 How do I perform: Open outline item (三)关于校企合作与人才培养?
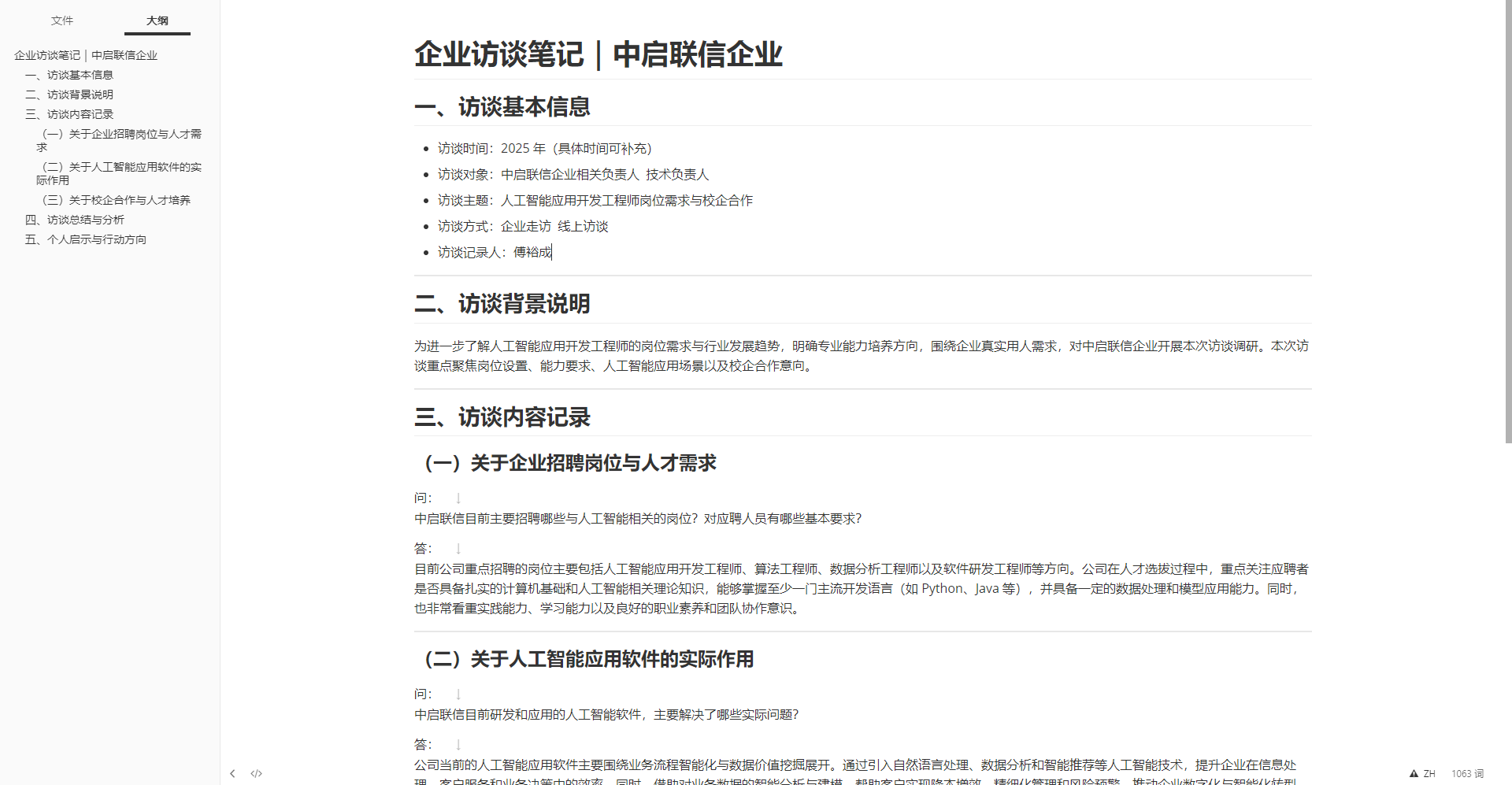113,200
